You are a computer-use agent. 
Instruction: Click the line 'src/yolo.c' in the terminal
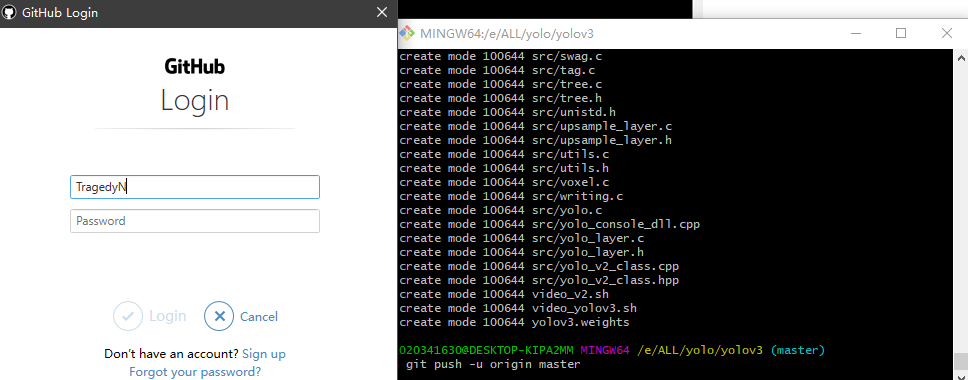501,210
